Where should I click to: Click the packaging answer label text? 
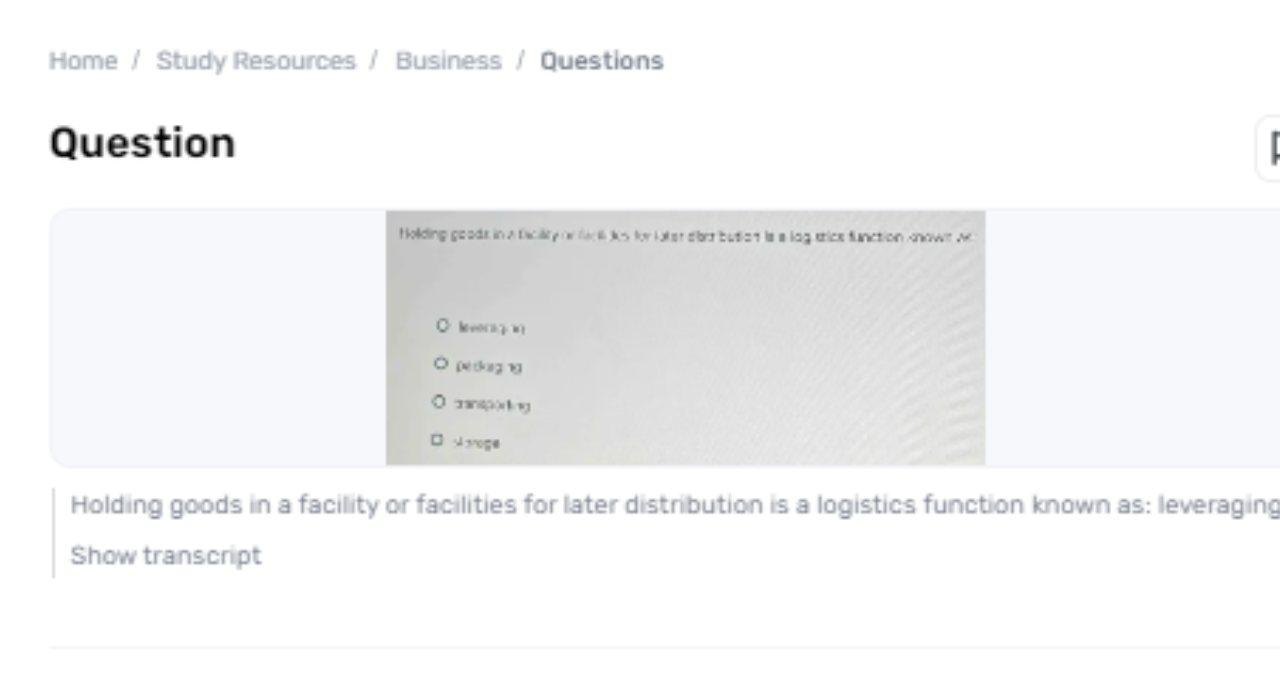[489, 366]
